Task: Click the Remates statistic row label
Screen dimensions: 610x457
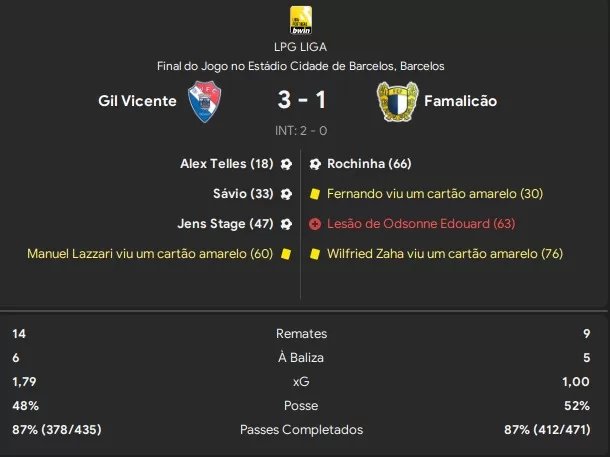Action: 301,334
